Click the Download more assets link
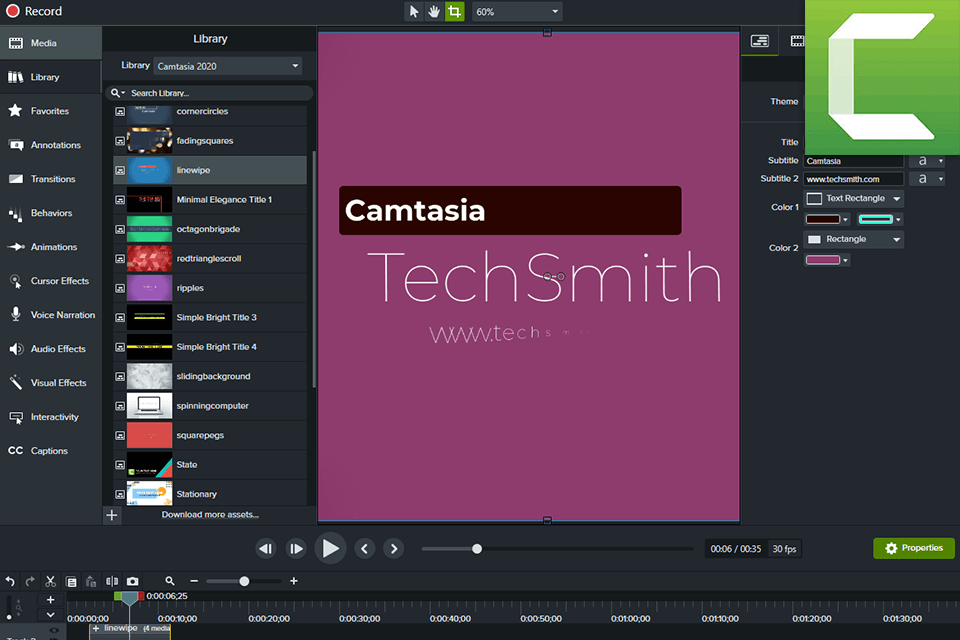This screenshot has height=640, width=960. click(210, 512)
